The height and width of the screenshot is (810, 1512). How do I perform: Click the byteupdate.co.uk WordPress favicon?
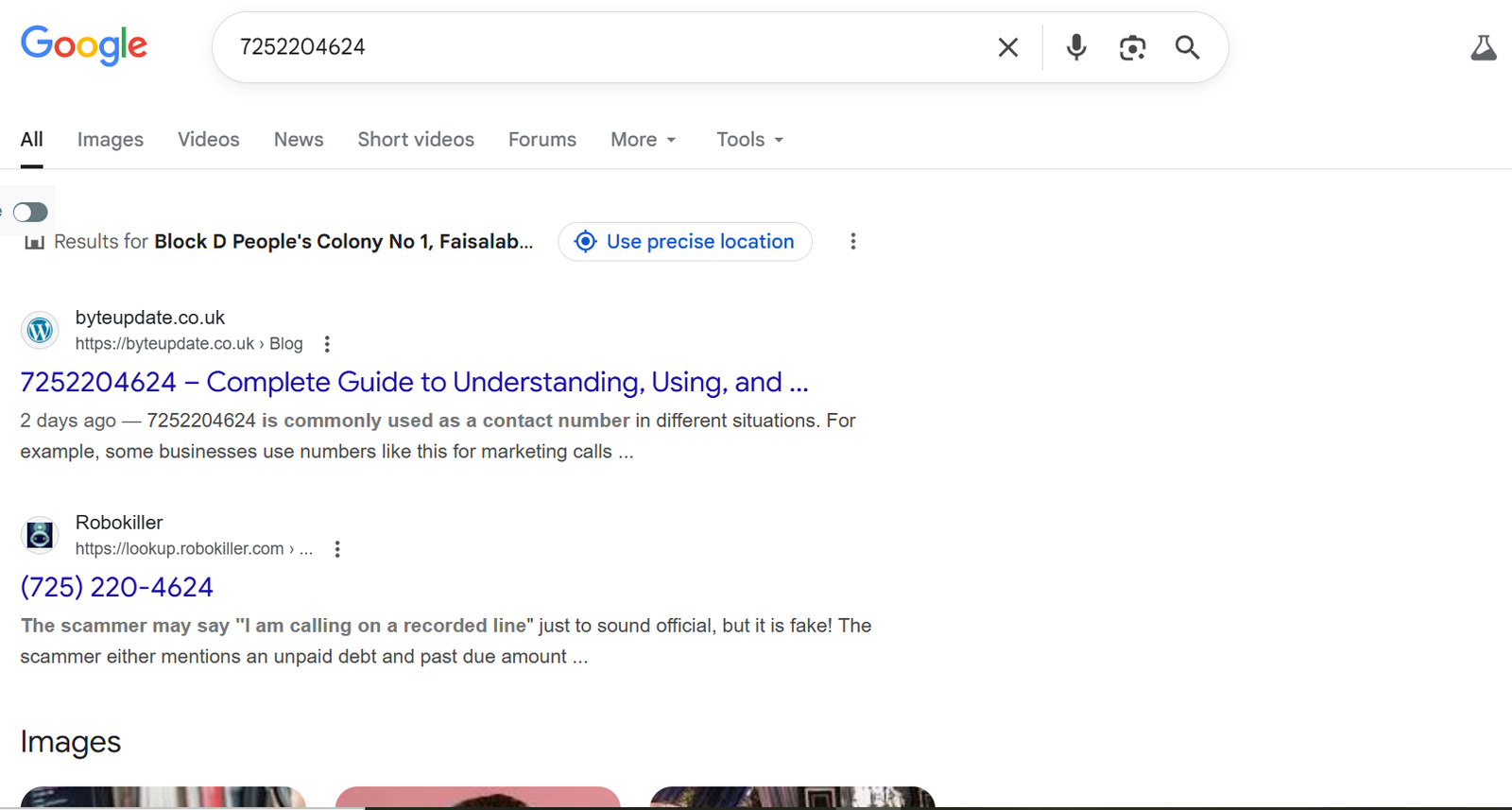point(40,331)
